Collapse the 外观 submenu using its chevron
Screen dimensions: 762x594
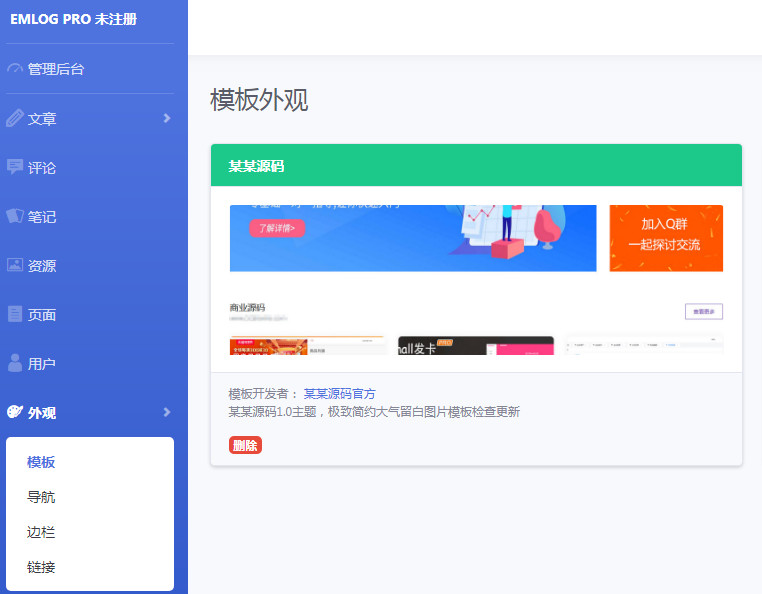167,412
